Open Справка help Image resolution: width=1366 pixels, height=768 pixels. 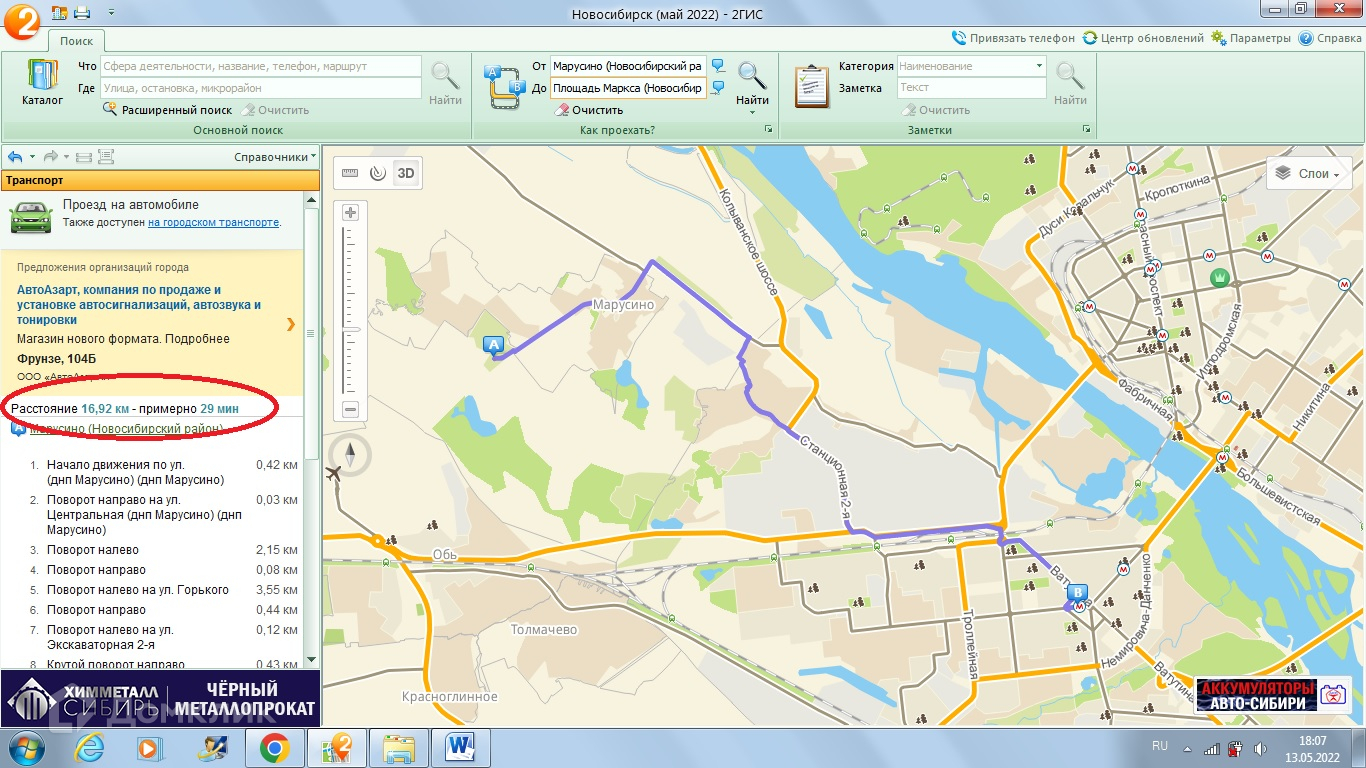coord(1330,38)
